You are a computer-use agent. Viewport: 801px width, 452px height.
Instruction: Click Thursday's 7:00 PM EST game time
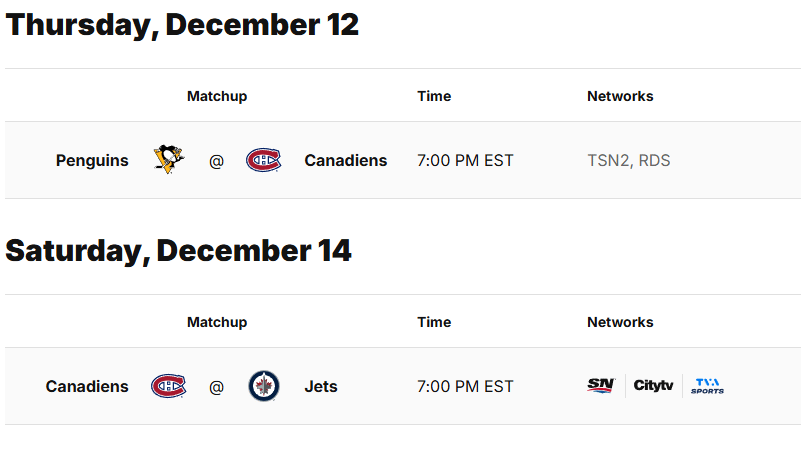tap(465, 160)
